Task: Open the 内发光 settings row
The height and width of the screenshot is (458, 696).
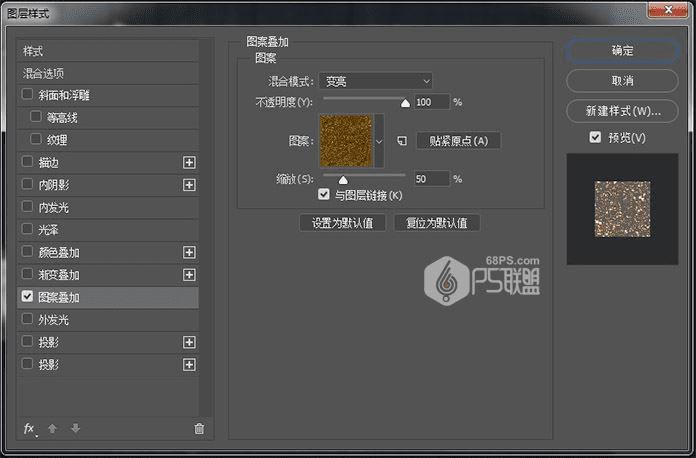Action: tap(108, 207)
